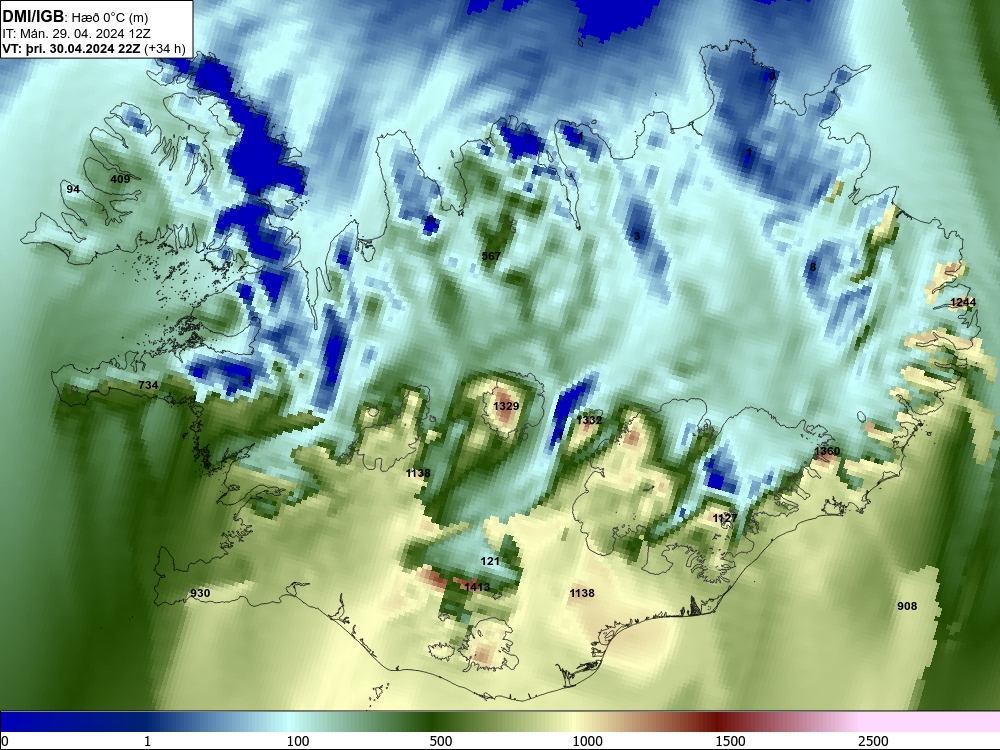Click the colour scale tick label "2500"

point(873,741)
